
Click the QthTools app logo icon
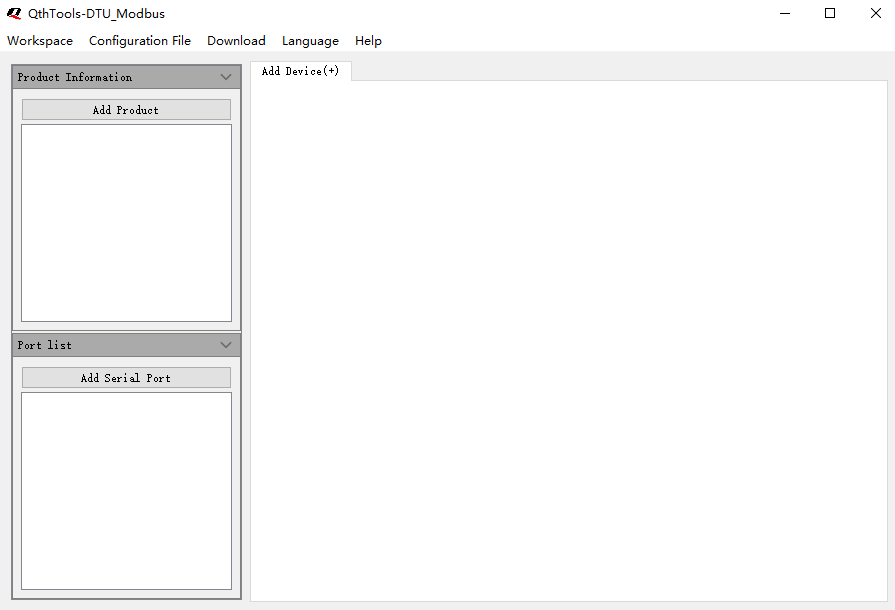14,13
